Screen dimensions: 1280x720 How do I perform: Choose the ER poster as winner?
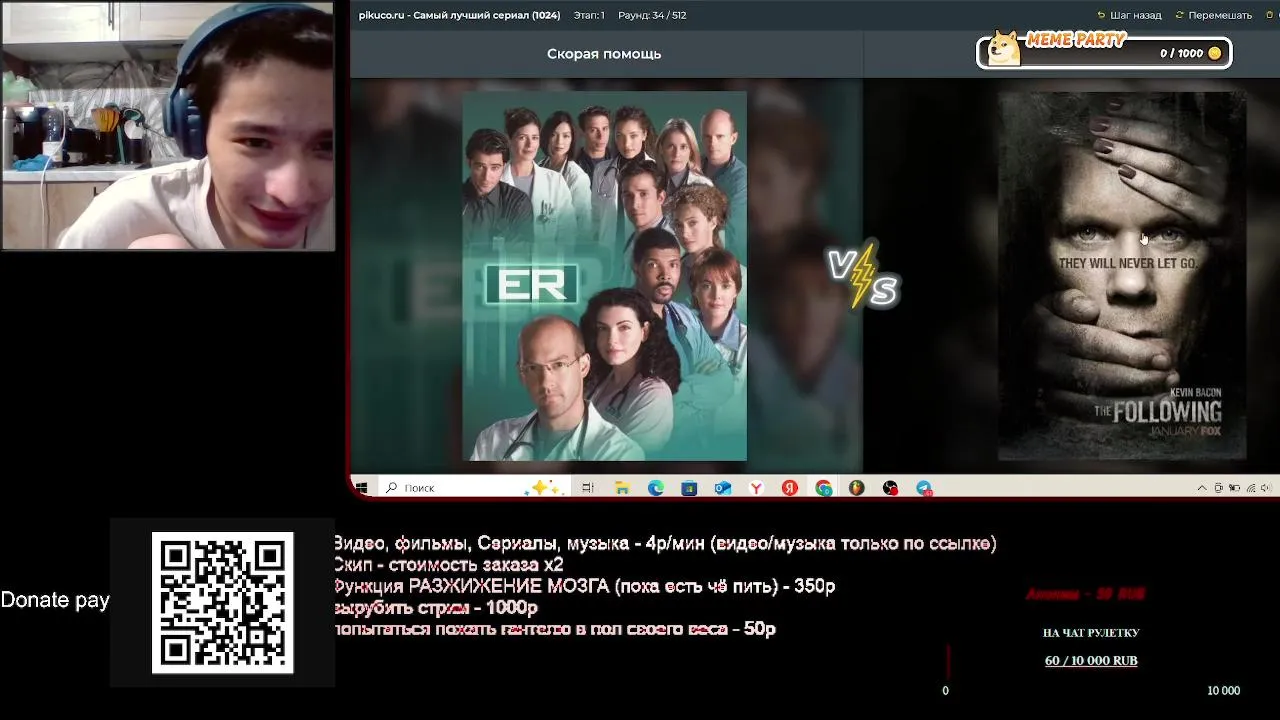(604, 276)
